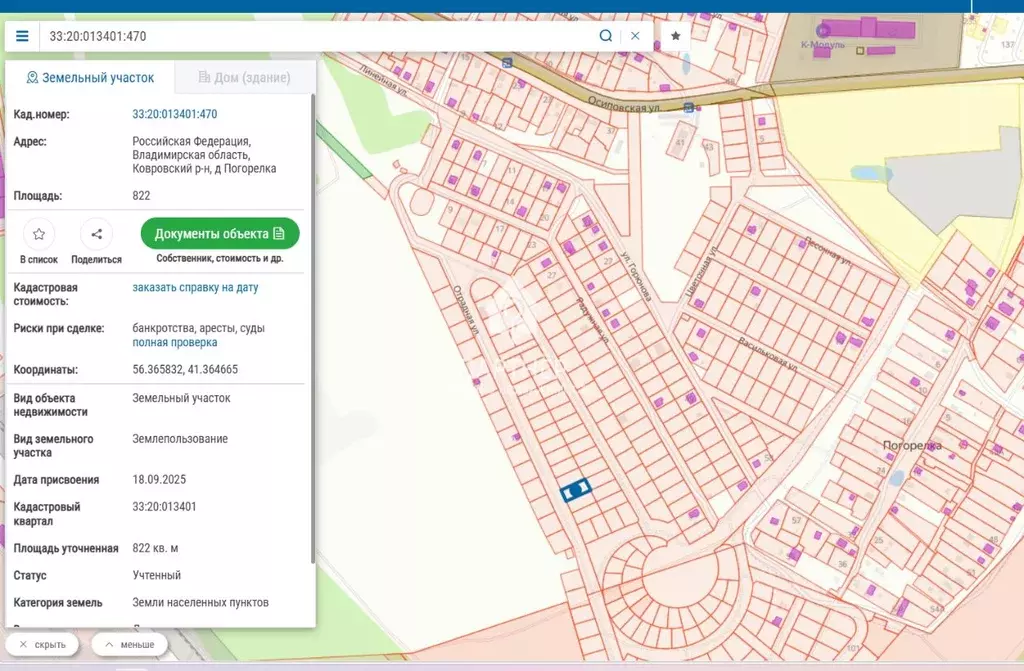This screenshot has height=671, width=1024.
Task: Click the Документы объекта button
Action: click(220, 234)
